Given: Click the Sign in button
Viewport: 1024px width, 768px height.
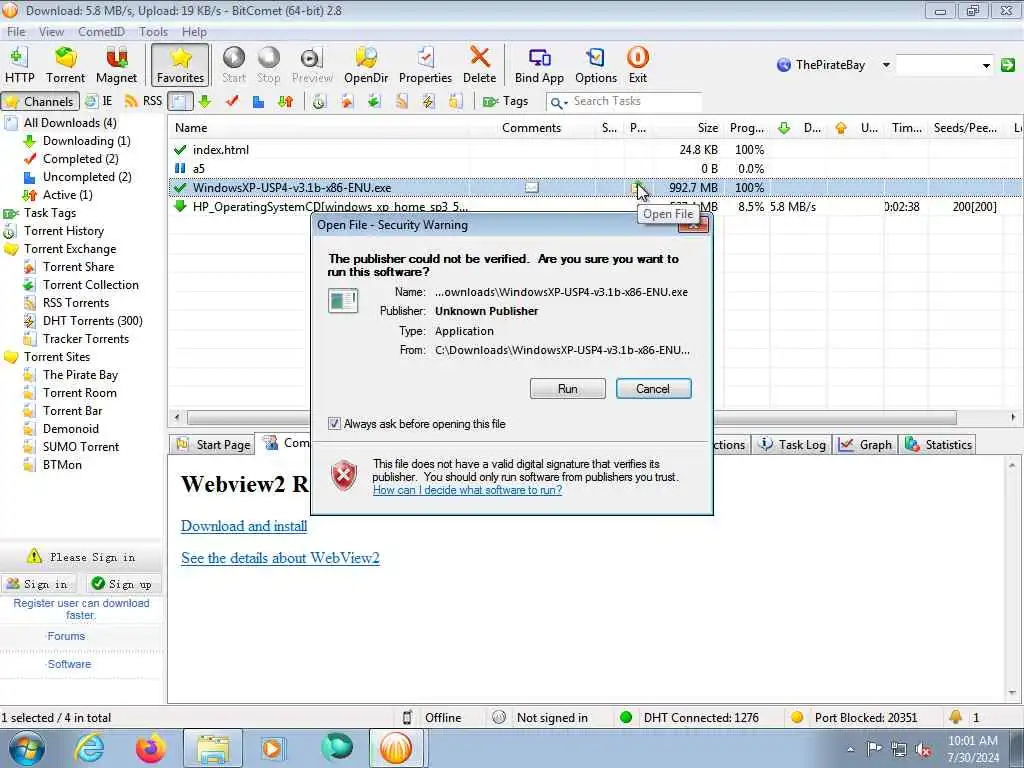Looking at the screenshot, I should point(37,584).
